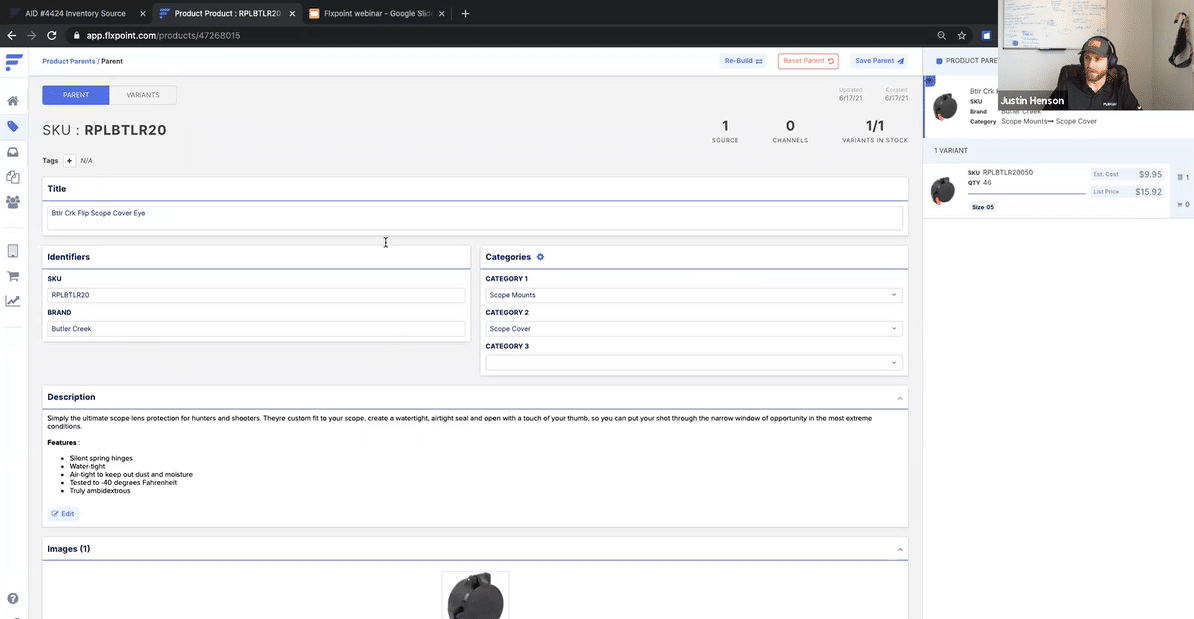Click the browser forward arrow
The height and width of the screenshot is (619, 1194).
[x=31, y=35]
